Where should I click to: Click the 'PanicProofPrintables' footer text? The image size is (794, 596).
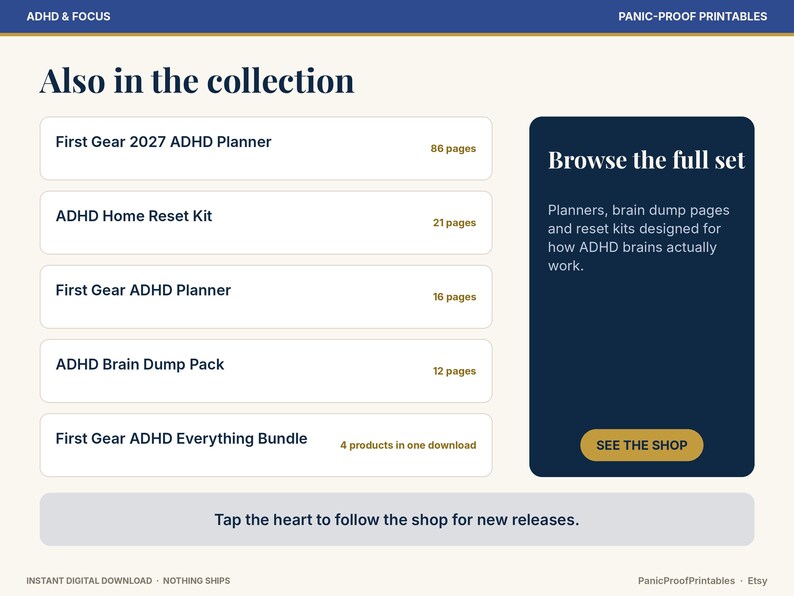(686, 581)
